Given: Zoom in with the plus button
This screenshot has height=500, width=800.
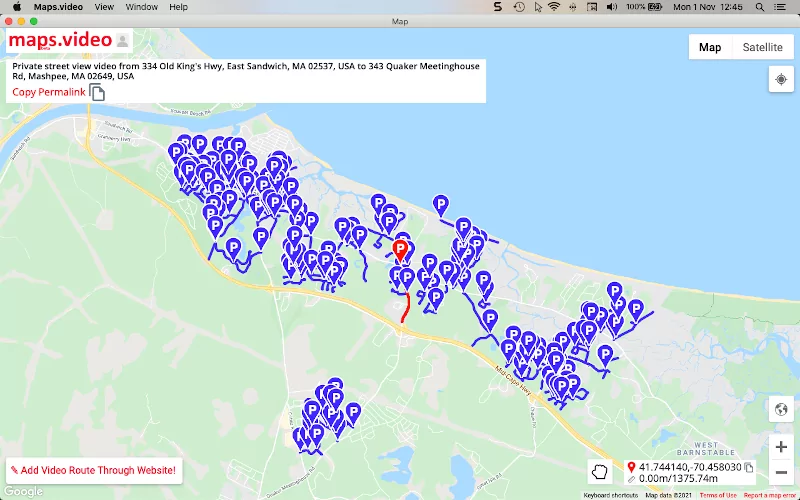Looking at the screenshot, I should (x=781, y=447).
